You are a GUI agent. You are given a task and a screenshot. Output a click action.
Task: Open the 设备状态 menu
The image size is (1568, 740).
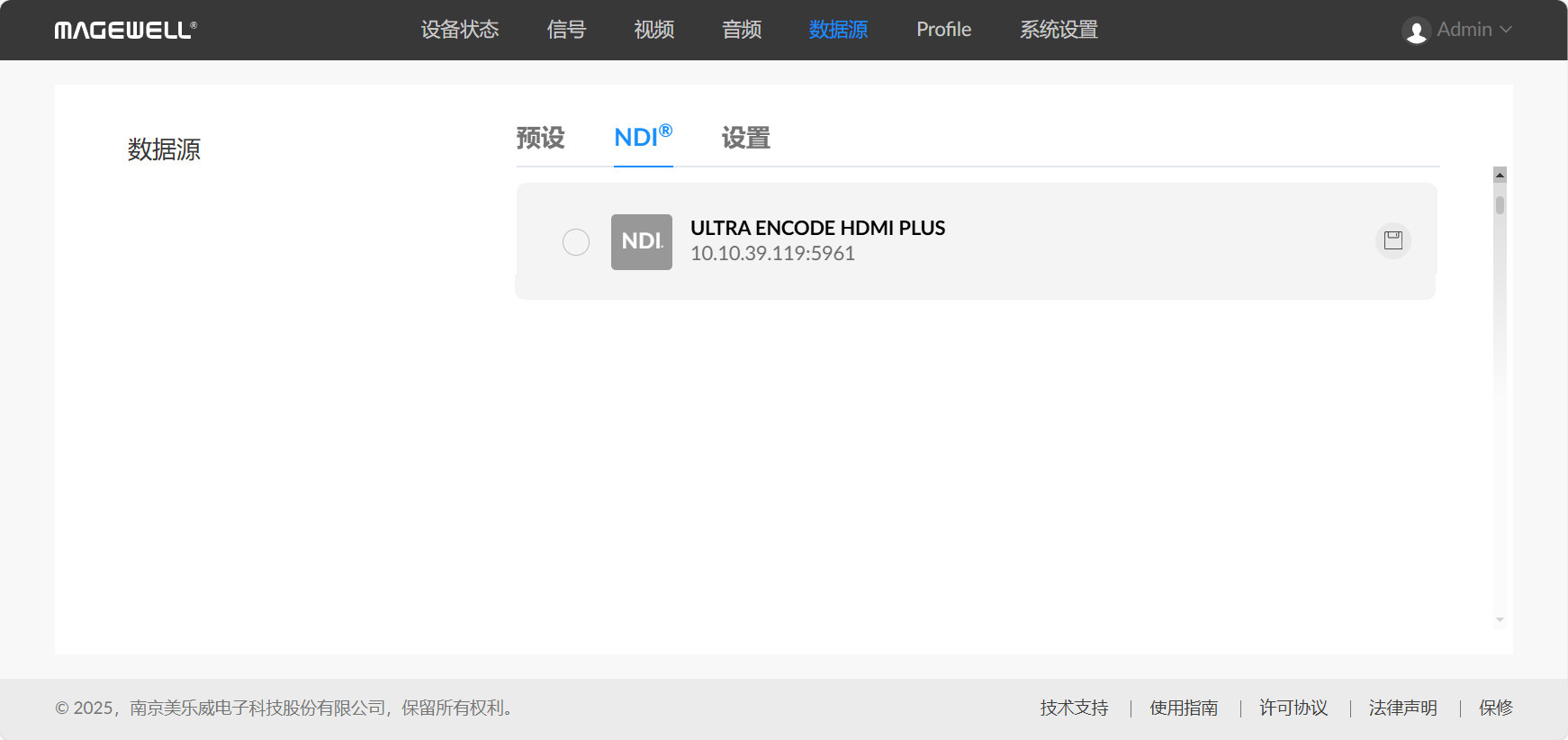(x=459, y=30)
